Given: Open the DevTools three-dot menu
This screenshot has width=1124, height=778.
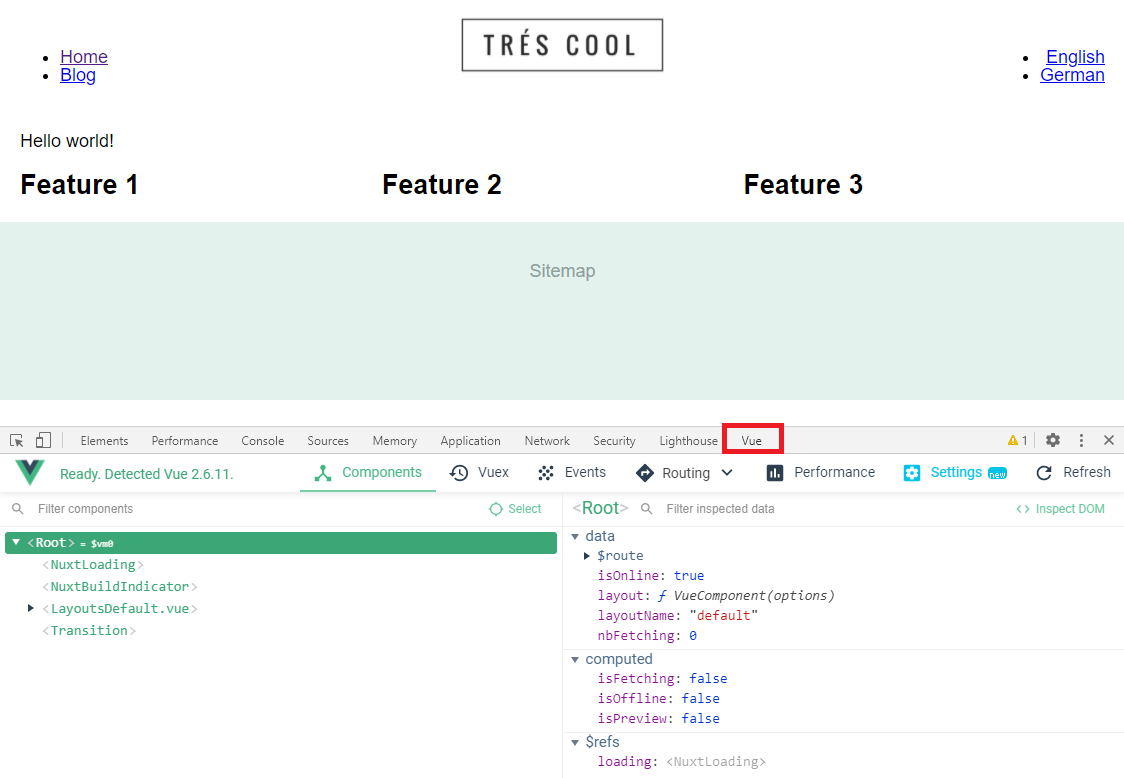Looking at the screenshot, I should coord(1081,440).
